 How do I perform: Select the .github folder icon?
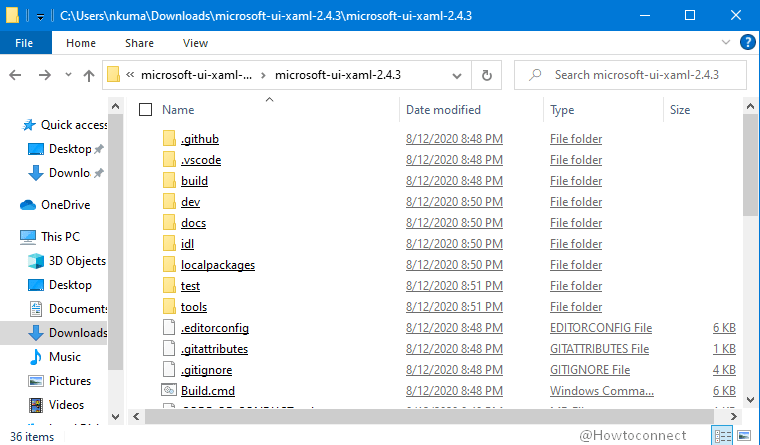[169, 139]
